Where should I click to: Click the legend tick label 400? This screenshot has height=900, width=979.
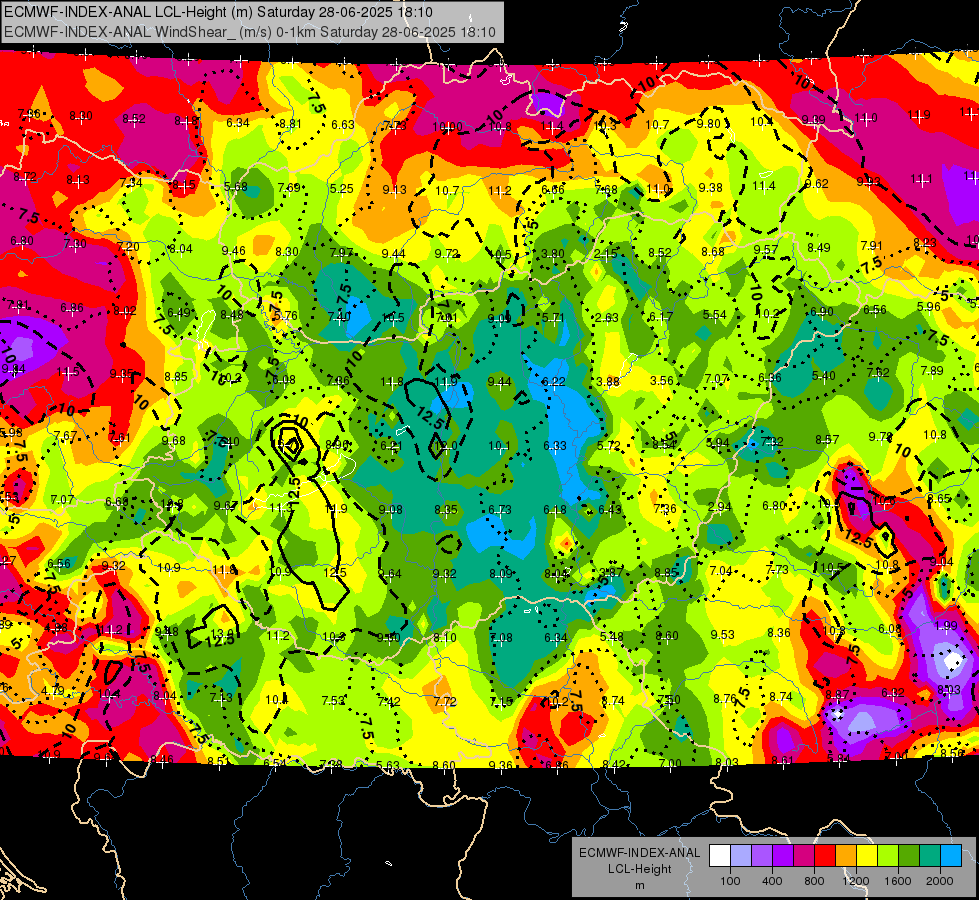[x=772, y=881]
